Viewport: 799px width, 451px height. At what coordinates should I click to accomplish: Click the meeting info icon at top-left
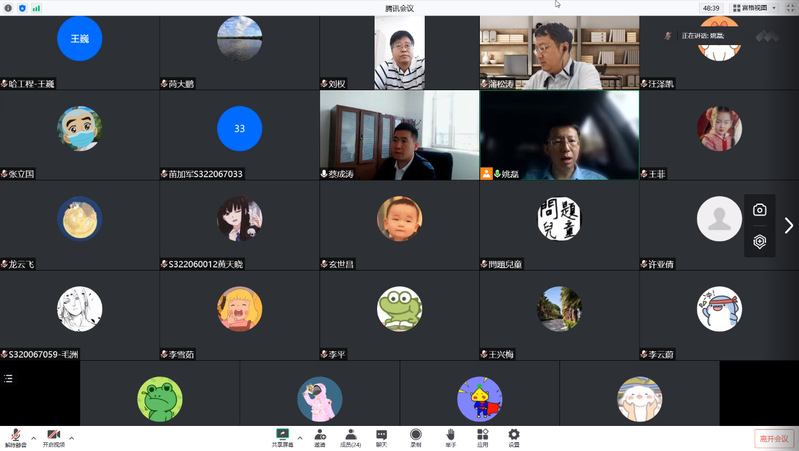pos(8,8)
